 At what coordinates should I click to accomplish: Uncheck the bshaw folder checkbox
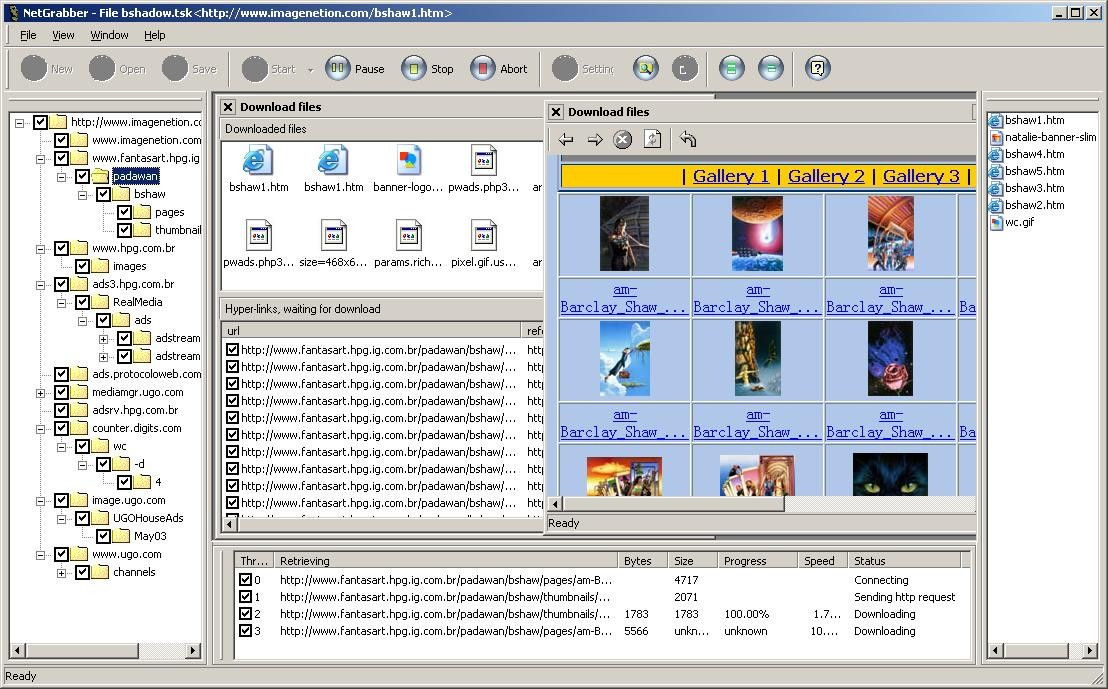tap(103, 194)
